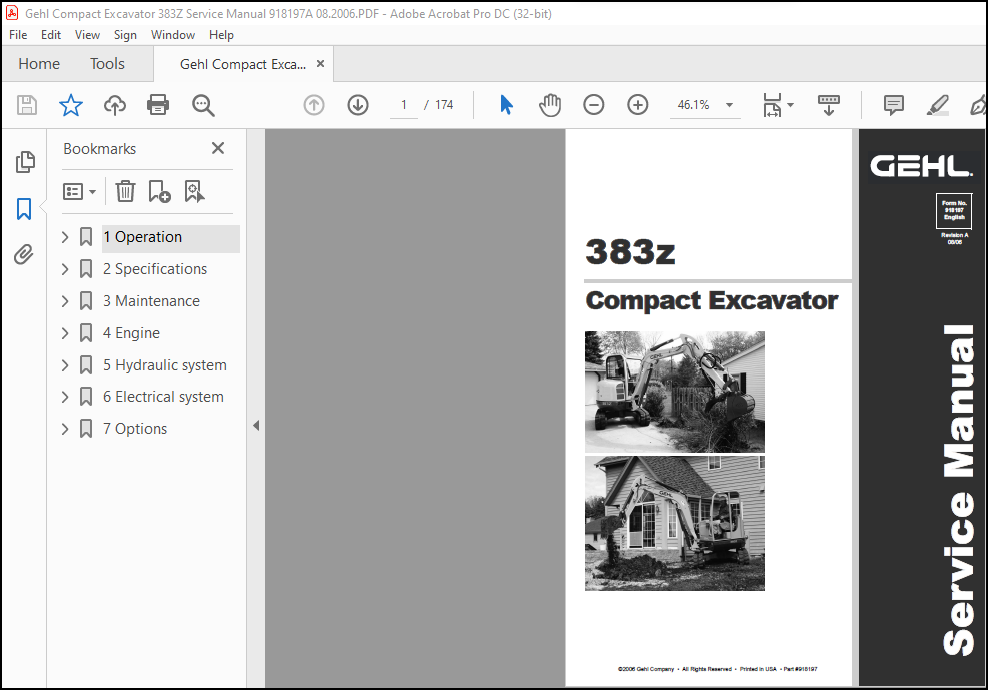Select the 2 Specifications bookmark

pyautogui.click(x=155, y=269)
